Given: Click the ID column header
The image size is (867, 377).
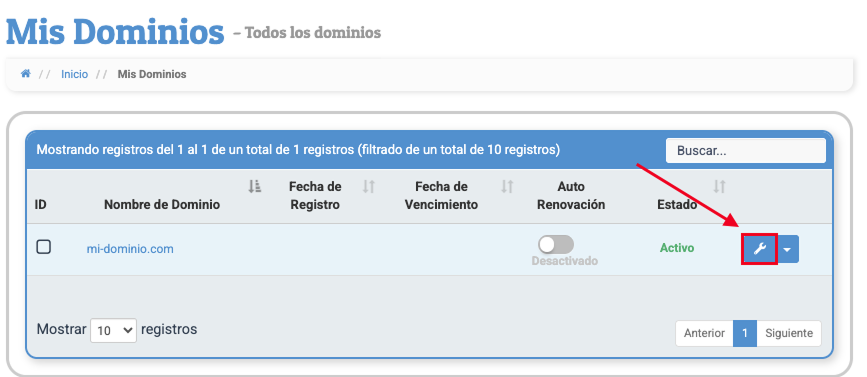Looking at the screenshot, I should pyautogui.click(x=40, y=205).
